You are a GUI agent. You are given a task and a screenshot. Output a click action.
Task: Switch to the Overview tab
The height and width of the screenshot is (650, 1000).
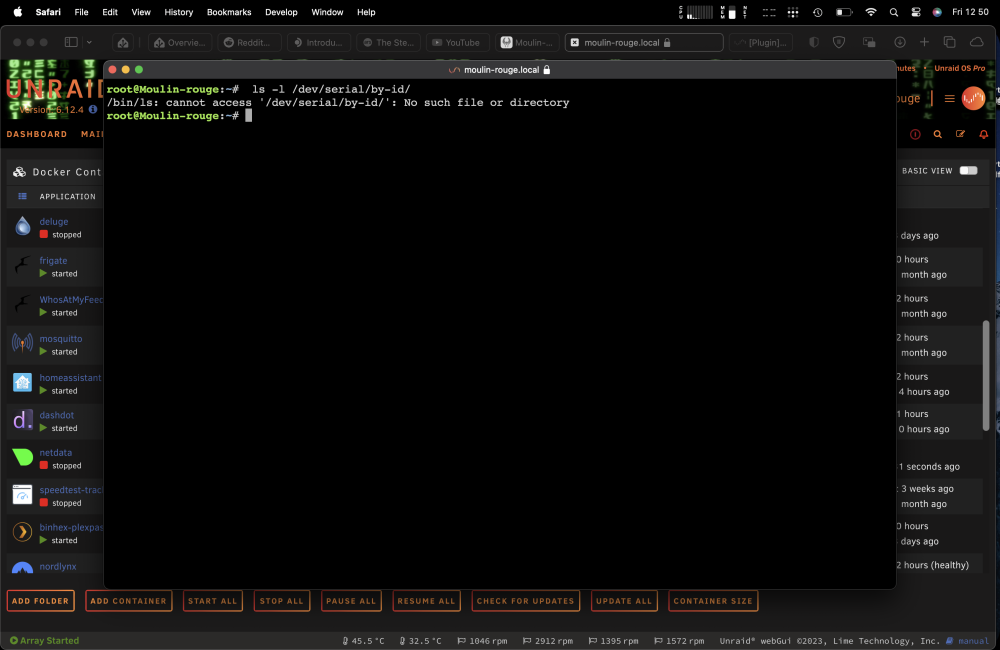click(180, 42)
